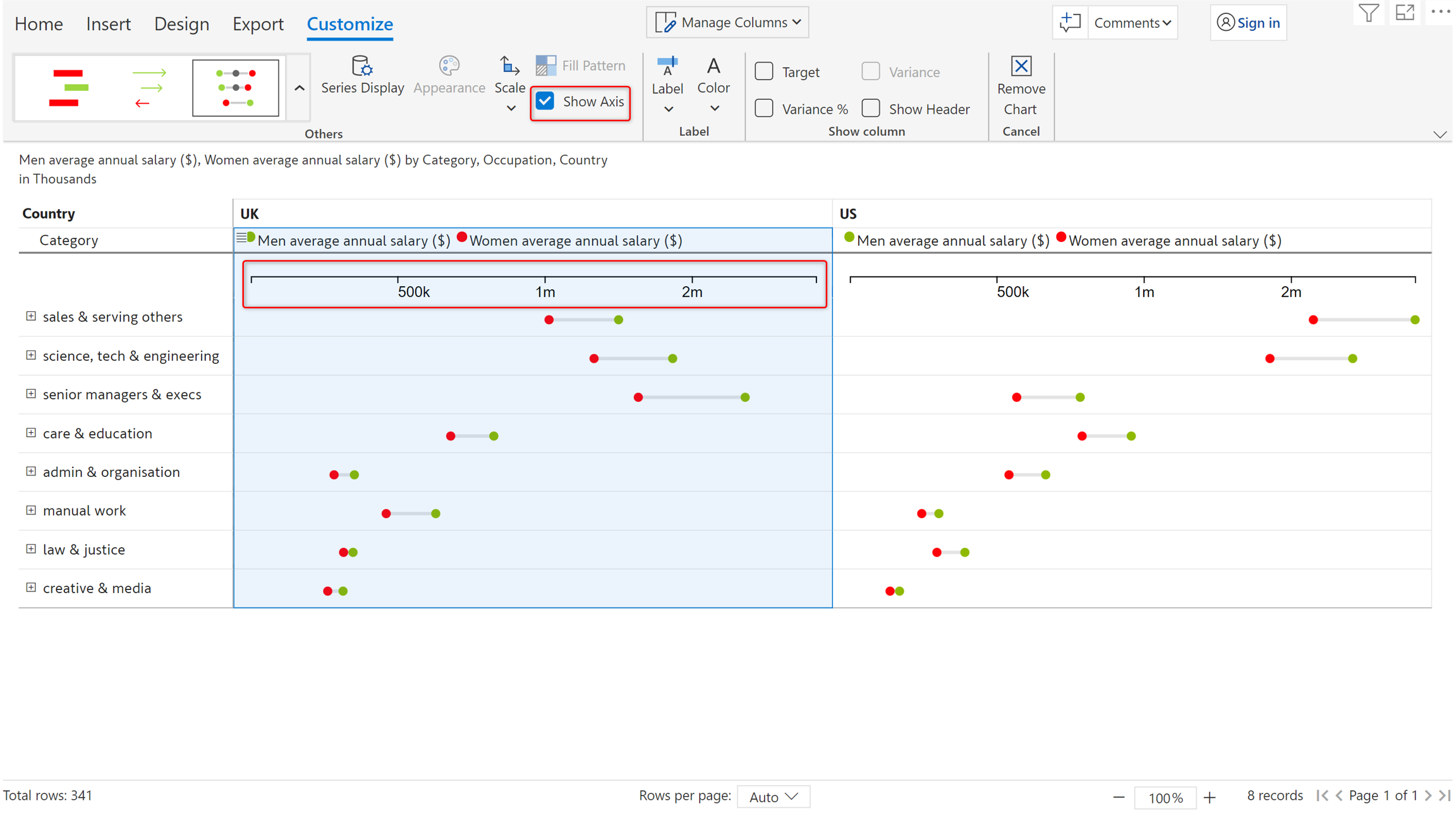Choose the red-green bar chart type
1456x813 pixels.
[x=68, y=88]
